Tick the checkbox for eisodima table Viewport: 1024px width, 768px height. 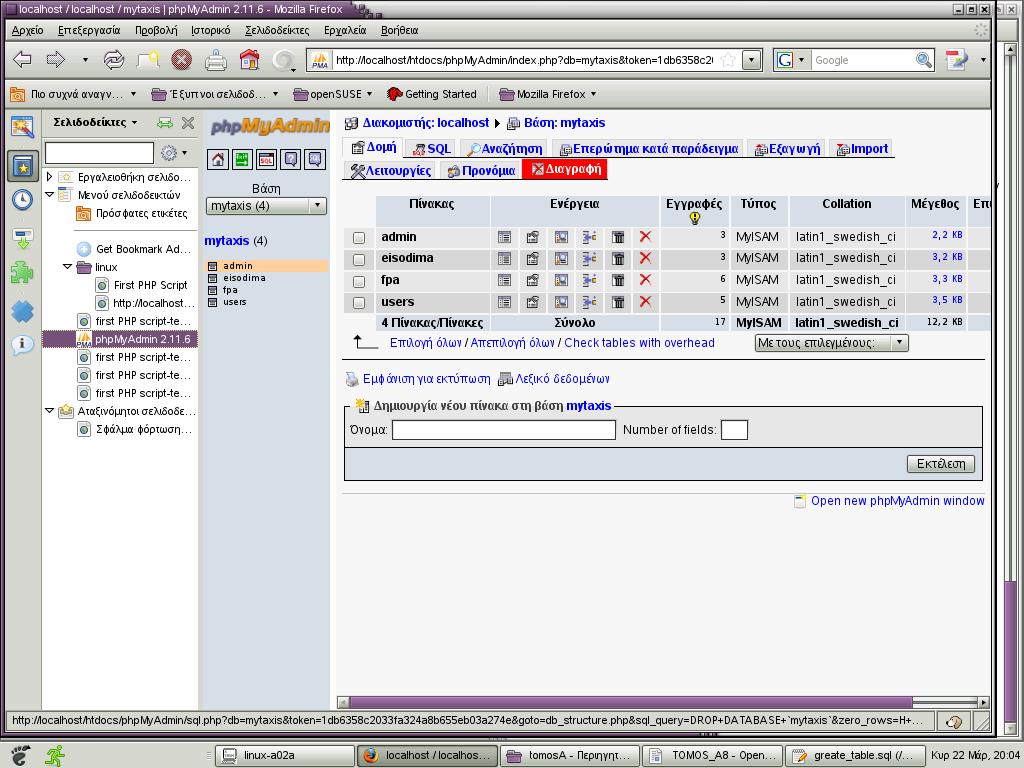[359, 260]
